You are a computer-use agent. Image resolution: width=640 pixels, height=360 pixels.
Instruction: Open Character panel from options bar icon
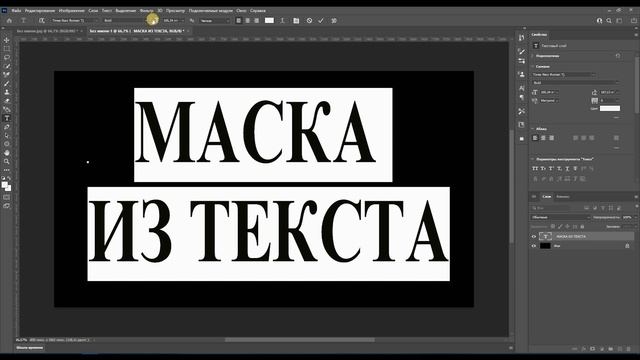[296, 20]
